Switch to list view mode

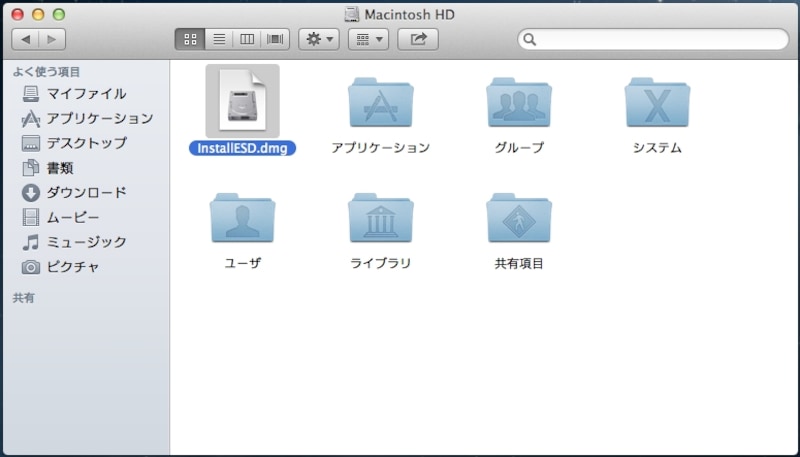tap(219, 39)
